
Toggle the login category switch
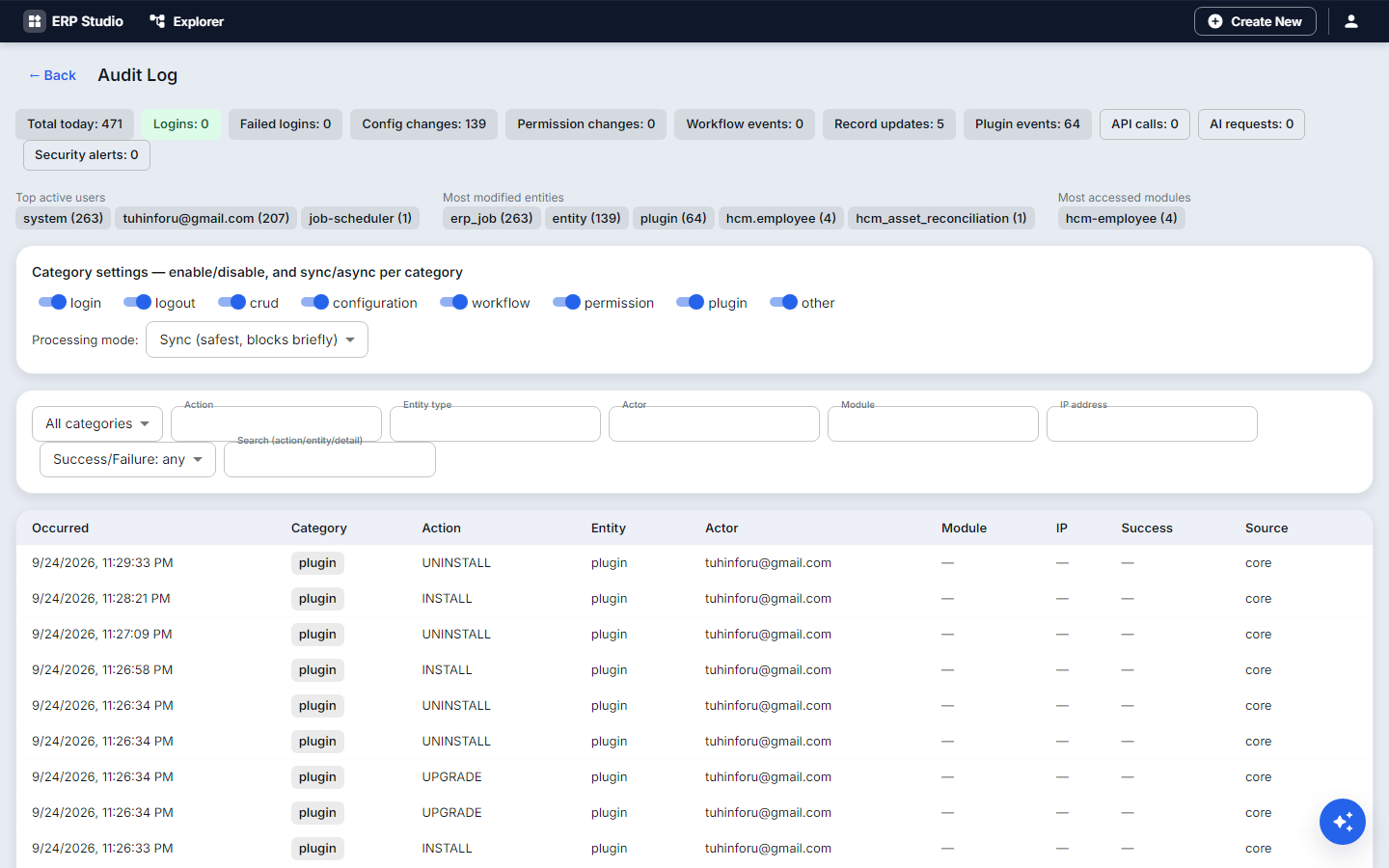tap(52, 302)
